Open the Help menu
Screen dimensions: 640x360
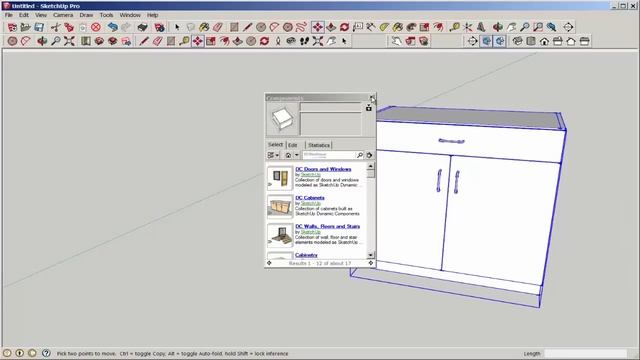point(152,15)
